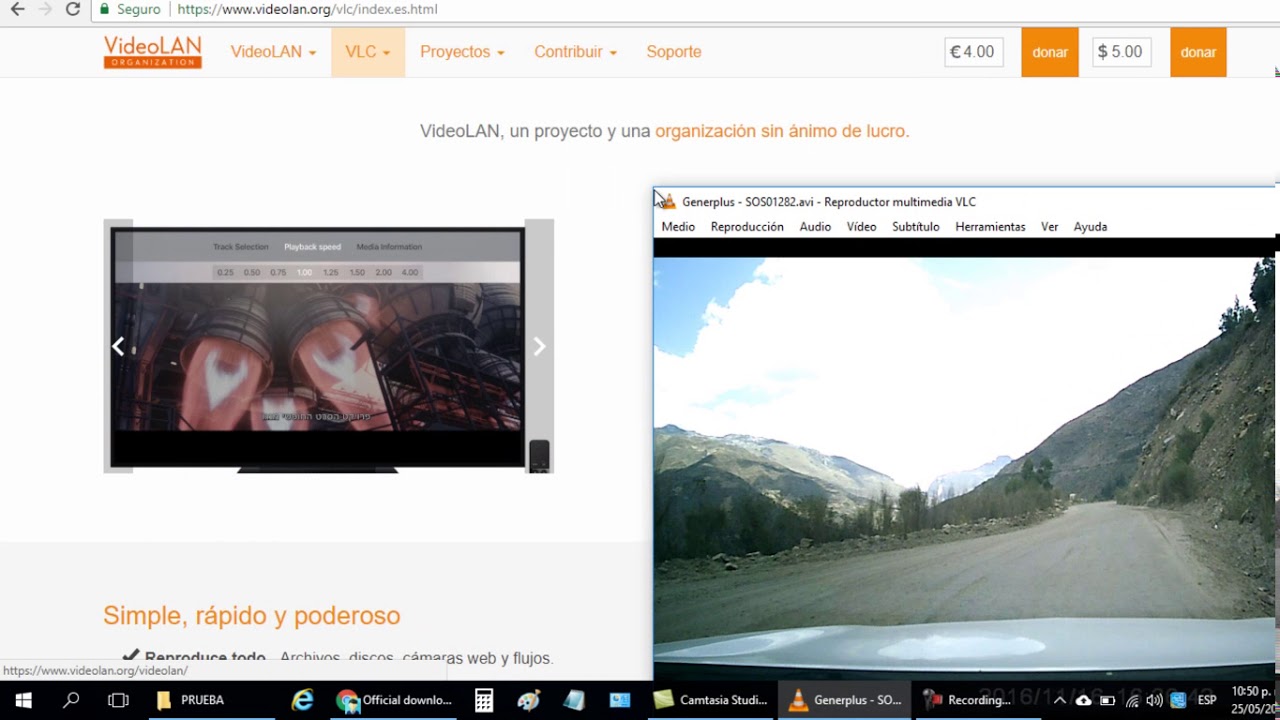
Task: Expand the VLC dropdown menu
Action: click(368, 52)
